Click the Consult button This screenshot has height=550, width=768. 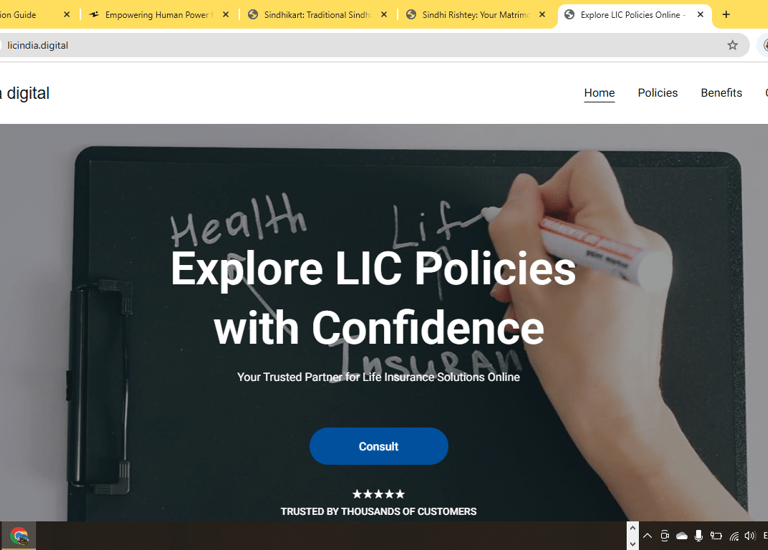click(x=379, y=446)
